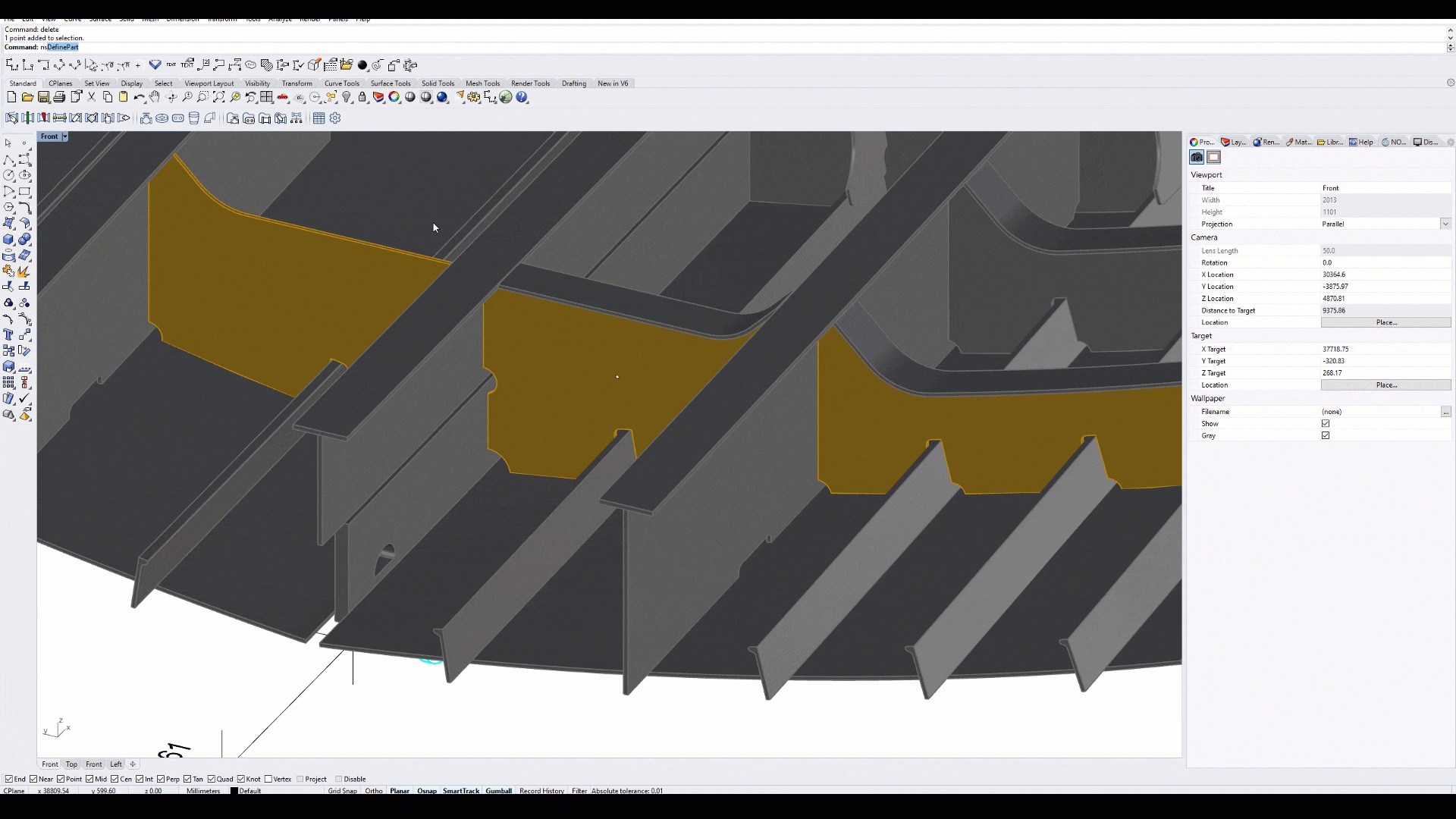Click the black Default layer color swatch
Viewport: 1456px width, 819px height.
tap(234, 791)
